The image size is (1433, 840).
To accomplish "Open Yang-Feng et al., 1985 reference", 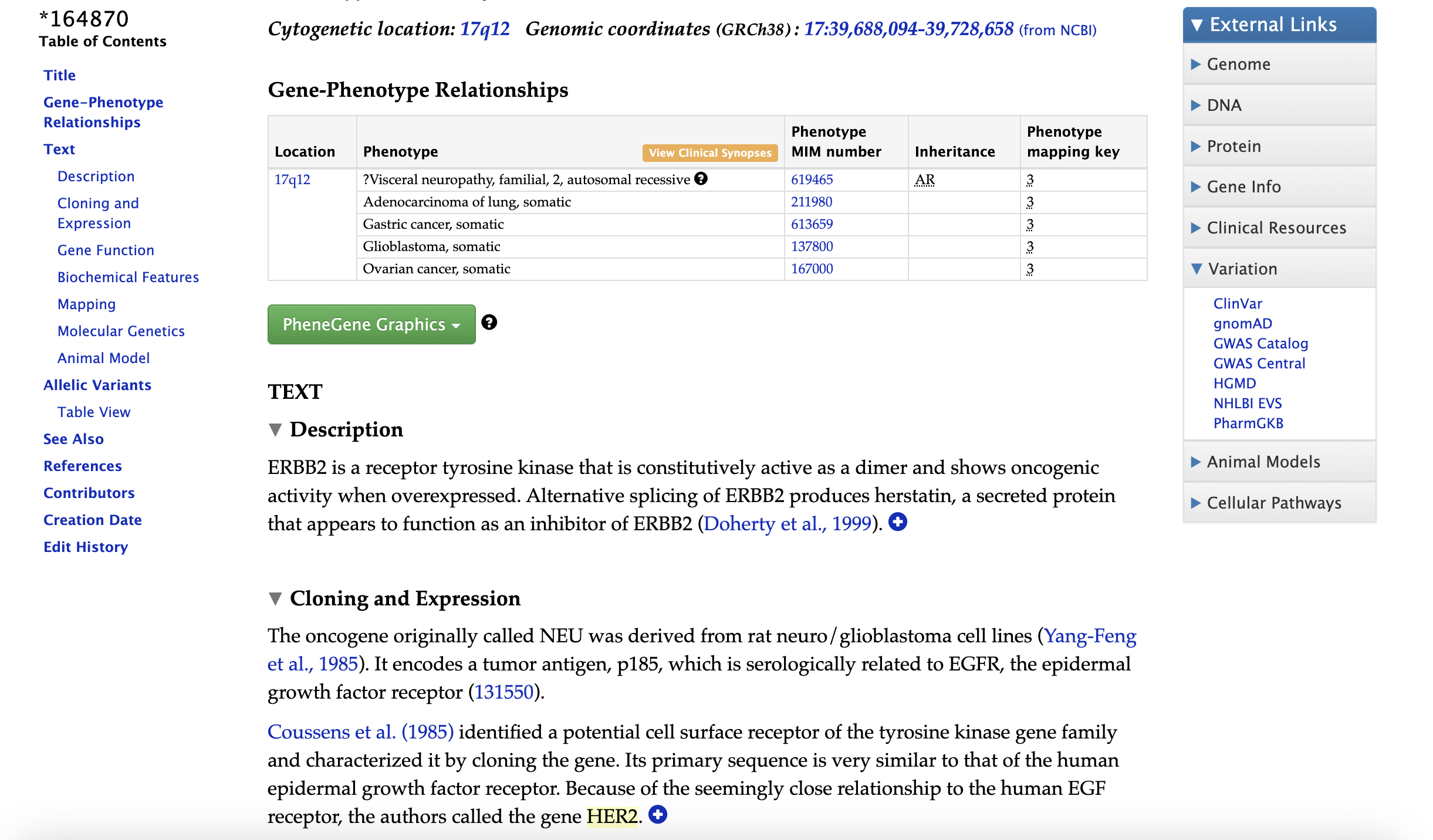I will [702, 650].
